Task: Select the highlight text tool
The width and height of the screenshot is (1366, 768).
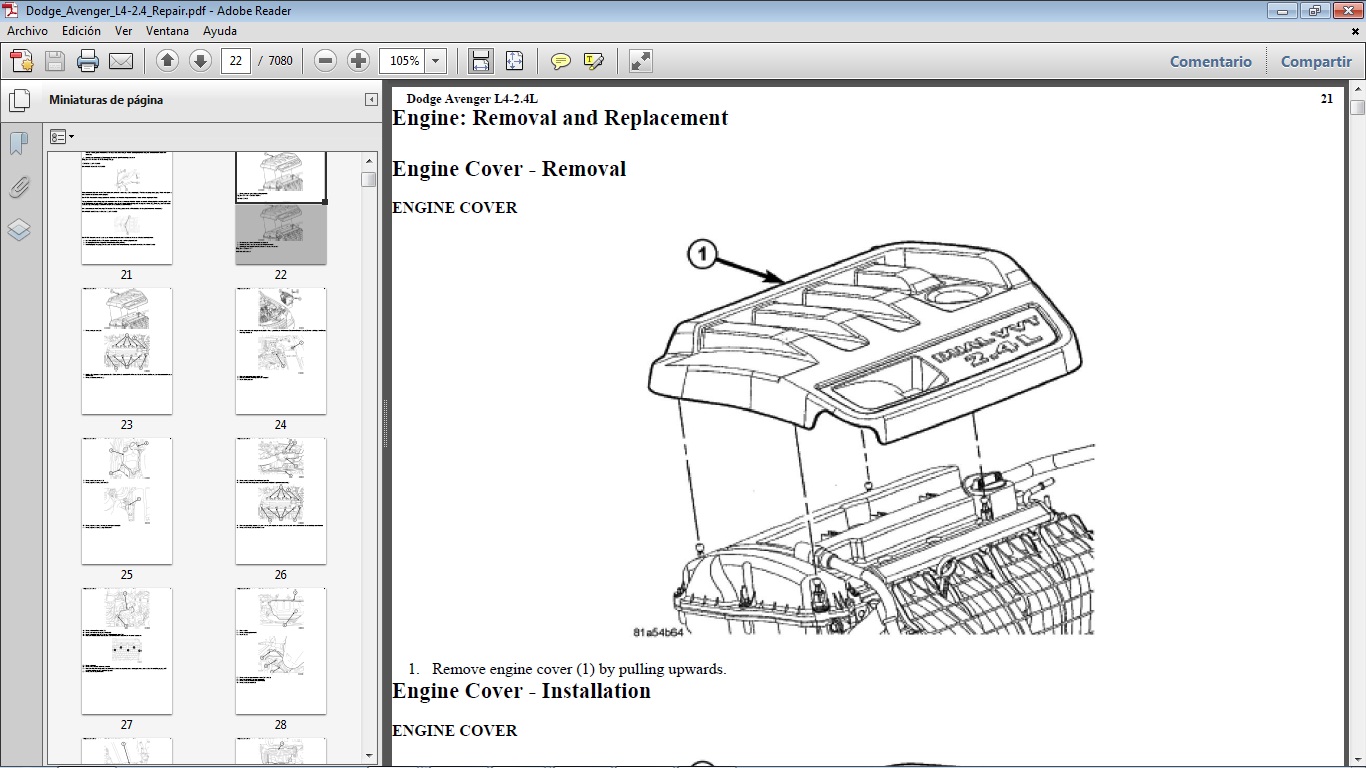Action: pyautogui.click(x=594, y=61)
